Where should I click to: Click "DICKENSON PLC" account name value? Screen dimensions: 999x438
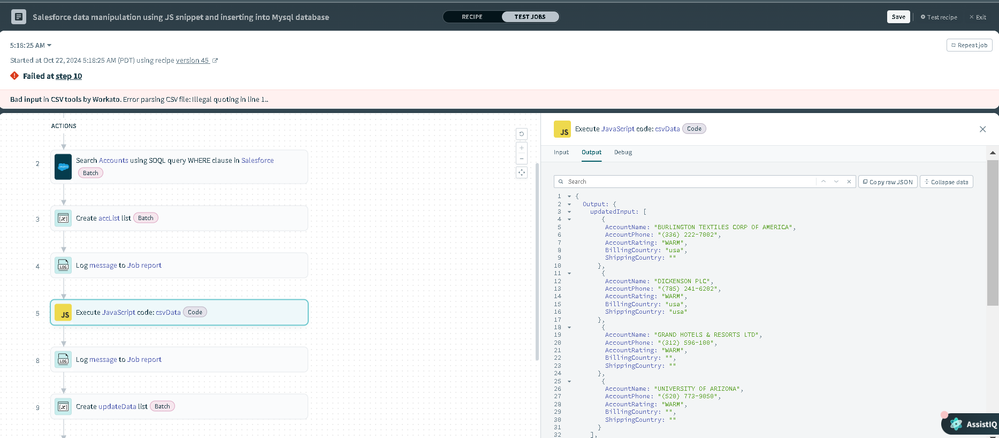click(x=685, y=281)
